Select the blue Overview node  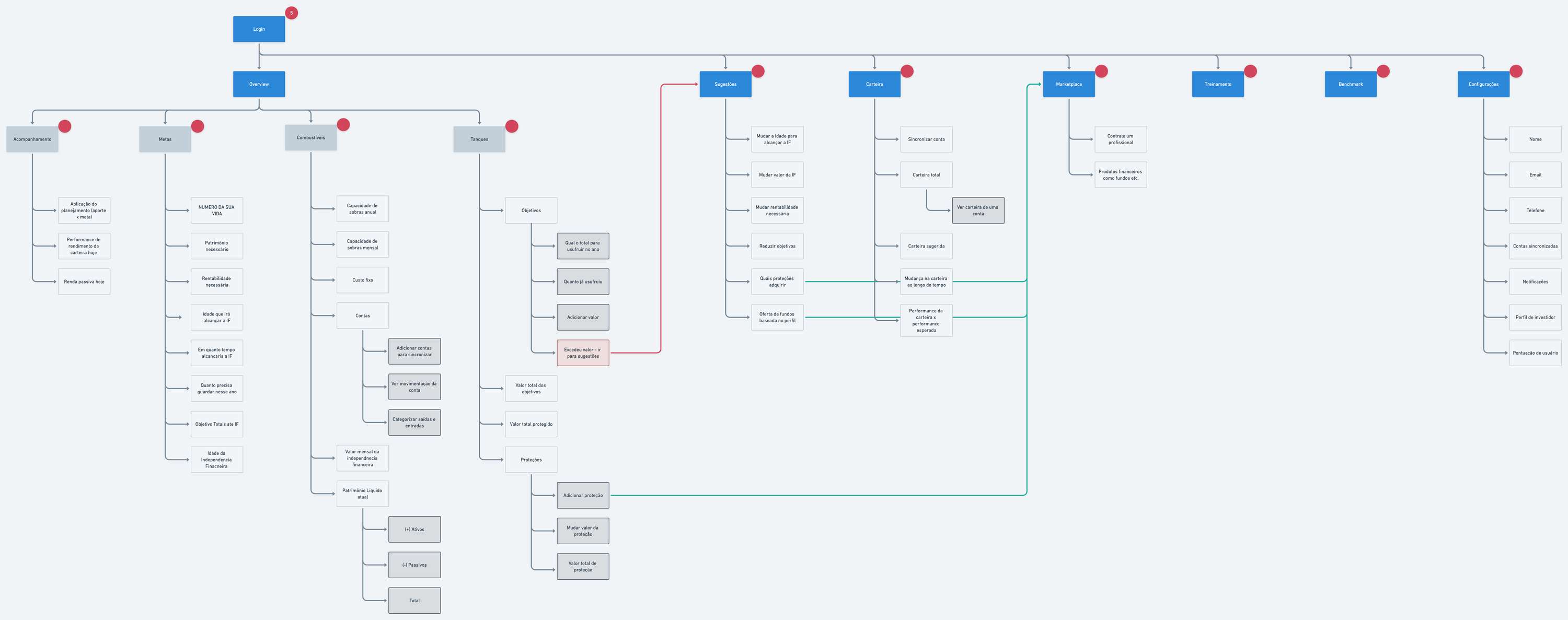[259, 84]
